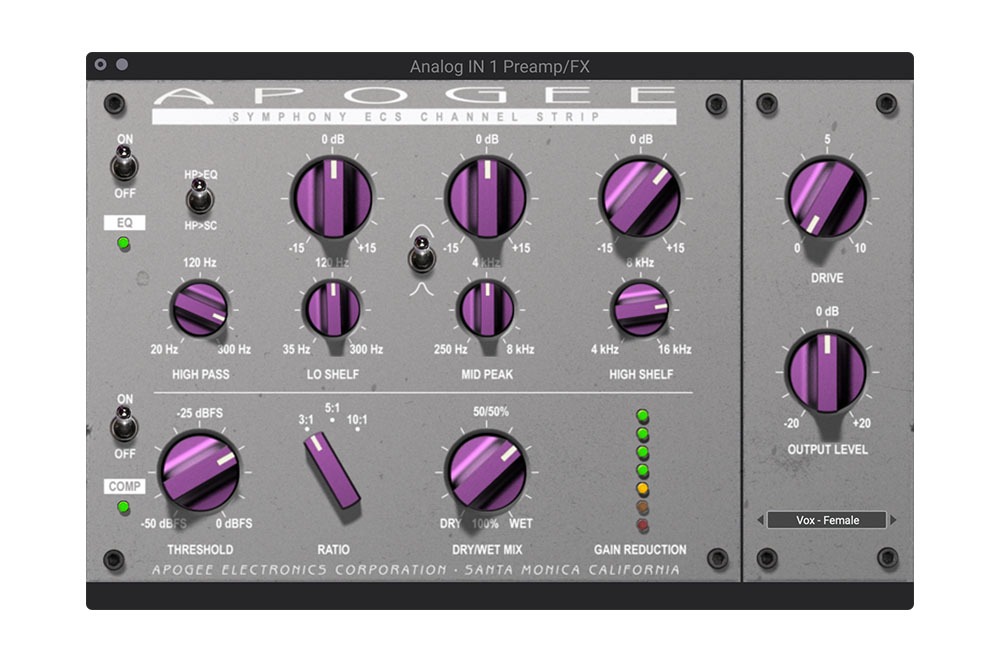Click the narrow bandwidth curve symbol

pos(421,289)
